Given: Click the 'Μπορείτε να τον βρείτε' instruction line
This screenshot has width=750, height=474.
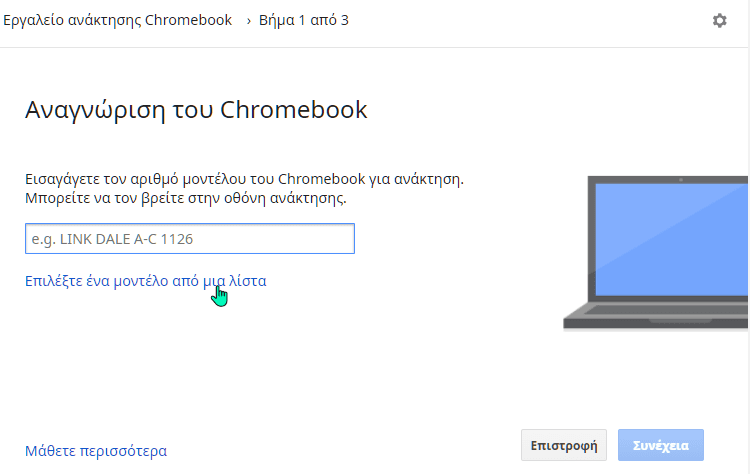Looking at the screenshot, I should click(186, 198).
